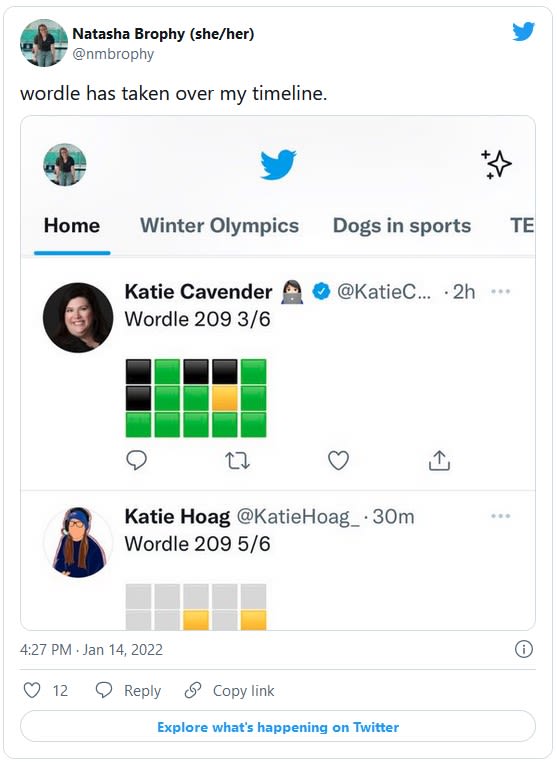Viewport: 557px width, 762px height.
Task: Open Katie Hoag's cartoon profile picture
Action: click(x=78, y=542)
